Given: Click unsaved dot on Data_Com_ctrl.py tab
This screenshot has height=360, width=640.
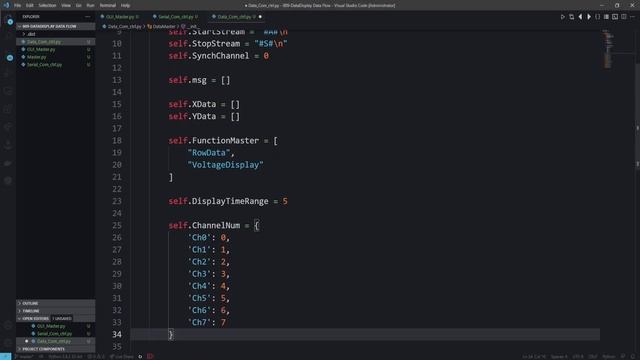Looking at the screenshot, I should tap(260, 17).
